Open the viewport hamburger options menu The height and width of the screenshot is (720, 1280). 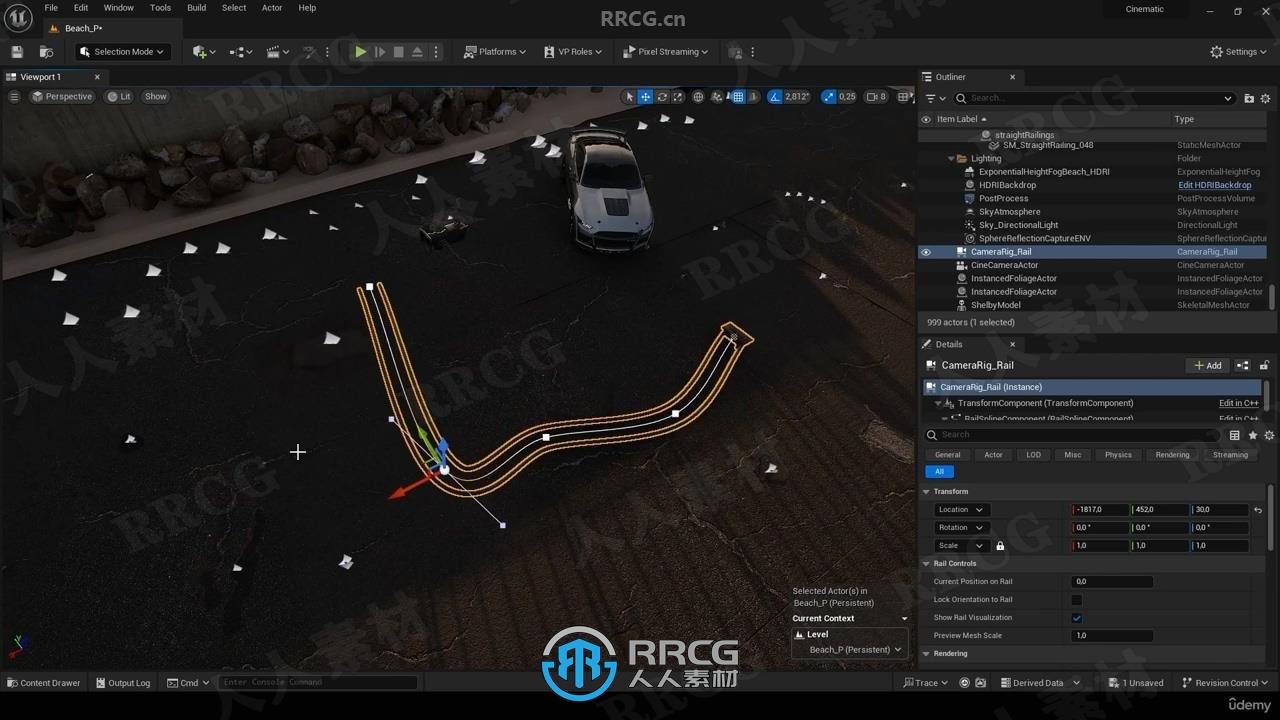[x=14, y=97]
